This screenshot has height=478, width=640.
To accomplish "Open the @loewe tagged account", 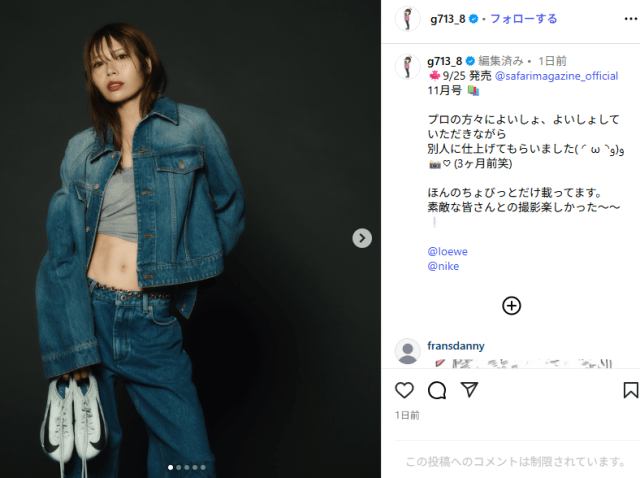I will pyautogui.click(x=447, y=251).
